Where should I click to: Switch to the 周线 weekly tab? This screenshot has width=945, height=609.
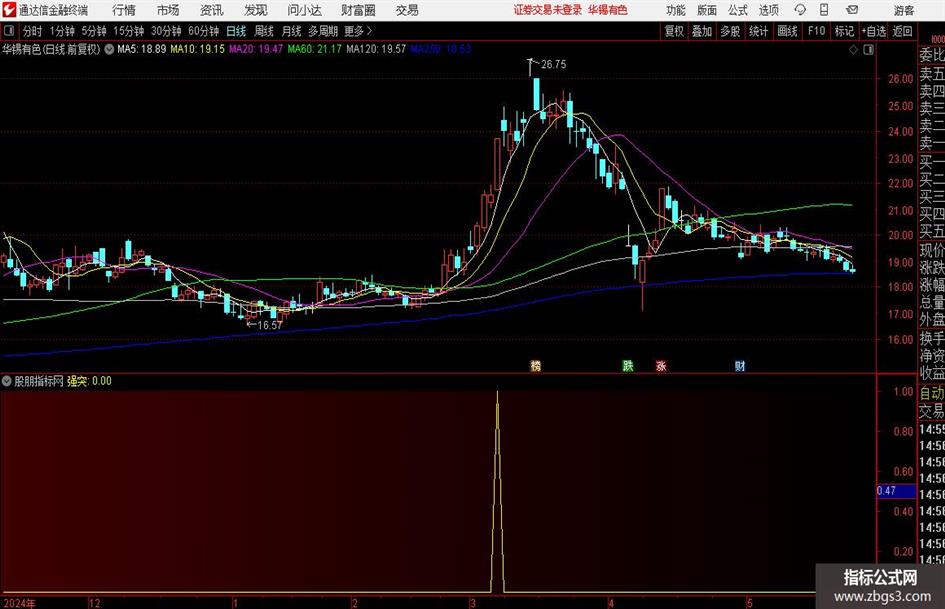point(263,31)
